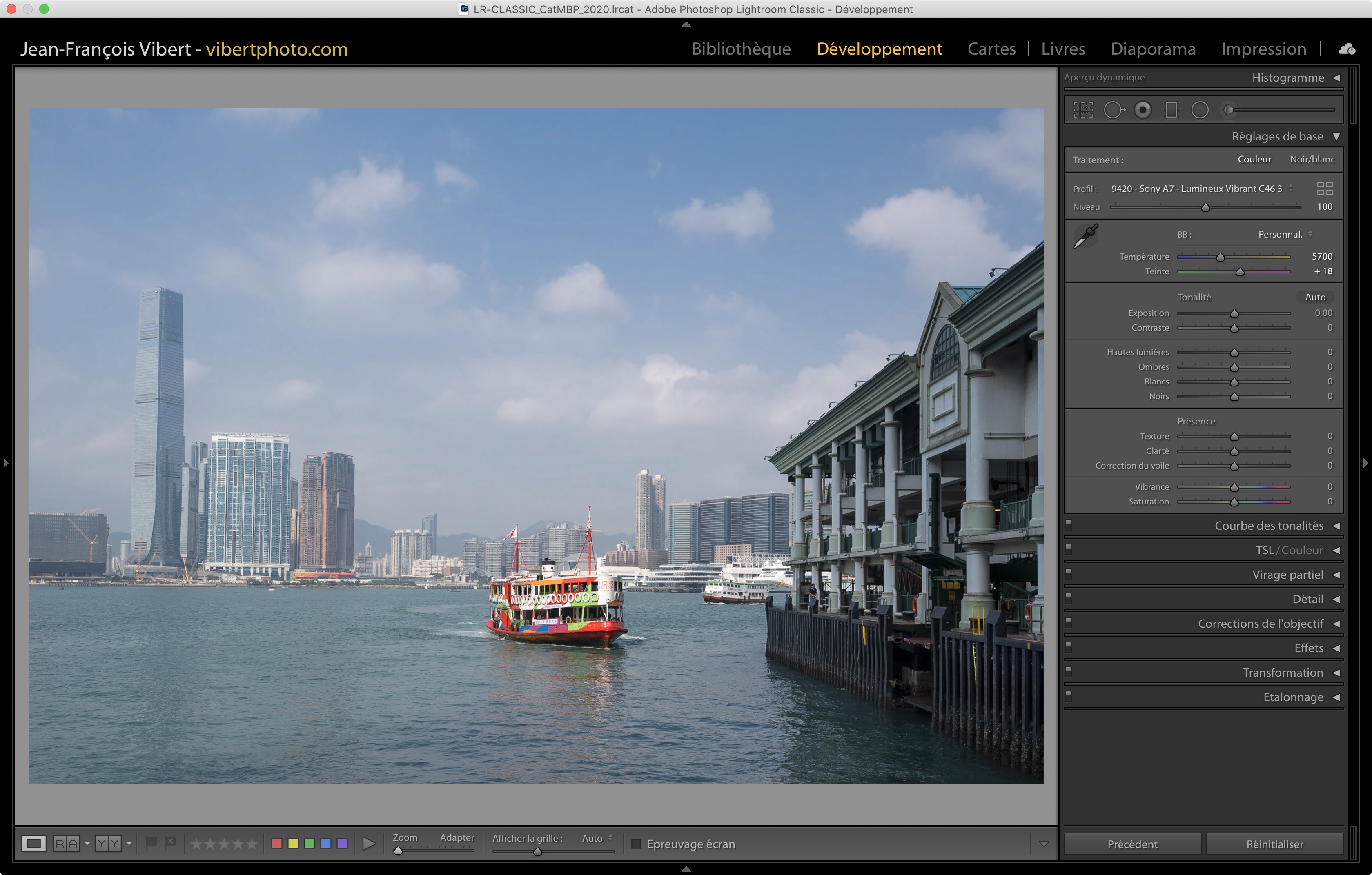This screenshot has height=875, width=1372.
Task: Open the Cartes module
Action: (991, 49)
